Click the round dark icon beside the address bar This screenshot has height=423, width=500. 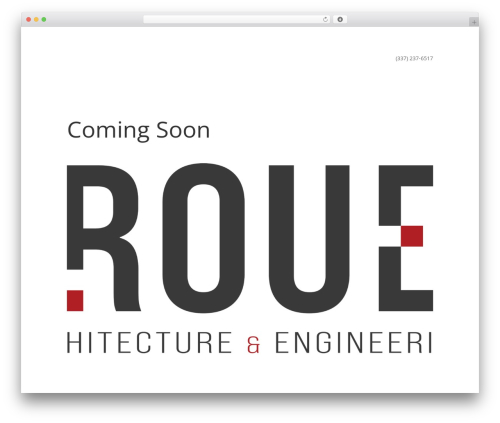(x=340, y=20)
